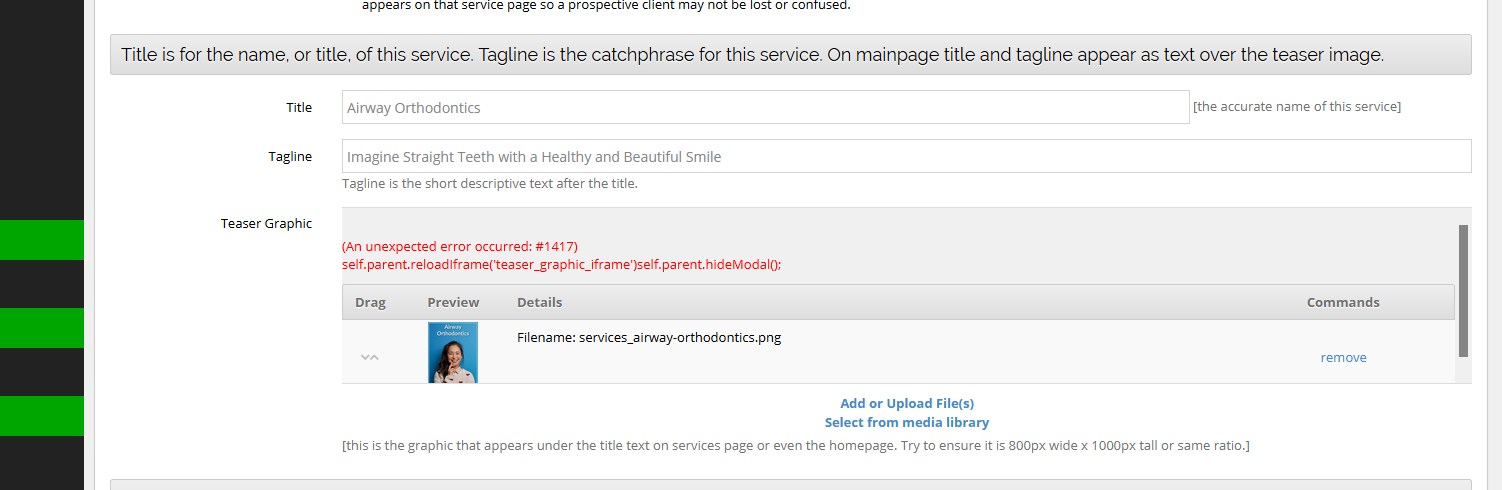Select the middle green sidebar block
Viewport: 1502px width, 490px height.
click(42, 328)
